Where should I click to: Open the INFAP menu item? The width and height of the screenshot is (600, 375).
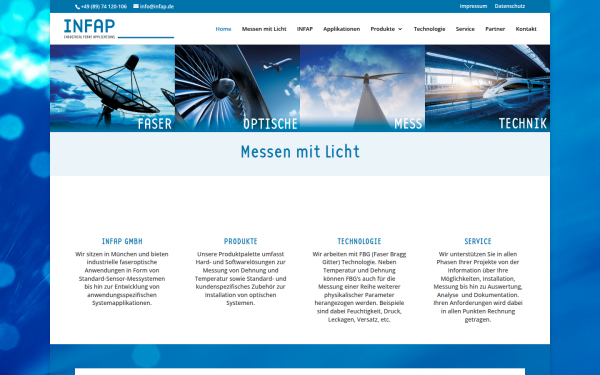point(305,29)
